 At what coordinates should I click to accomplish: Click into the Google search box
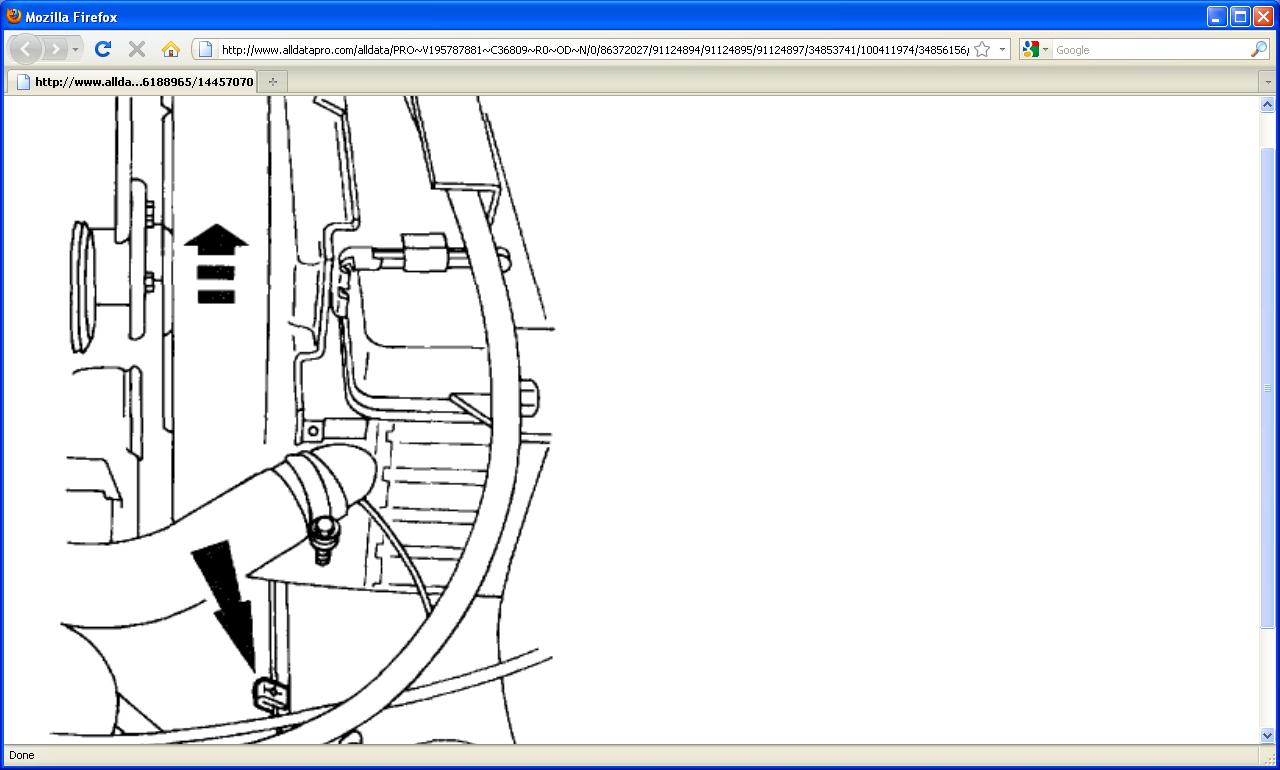coord(1150,49)
